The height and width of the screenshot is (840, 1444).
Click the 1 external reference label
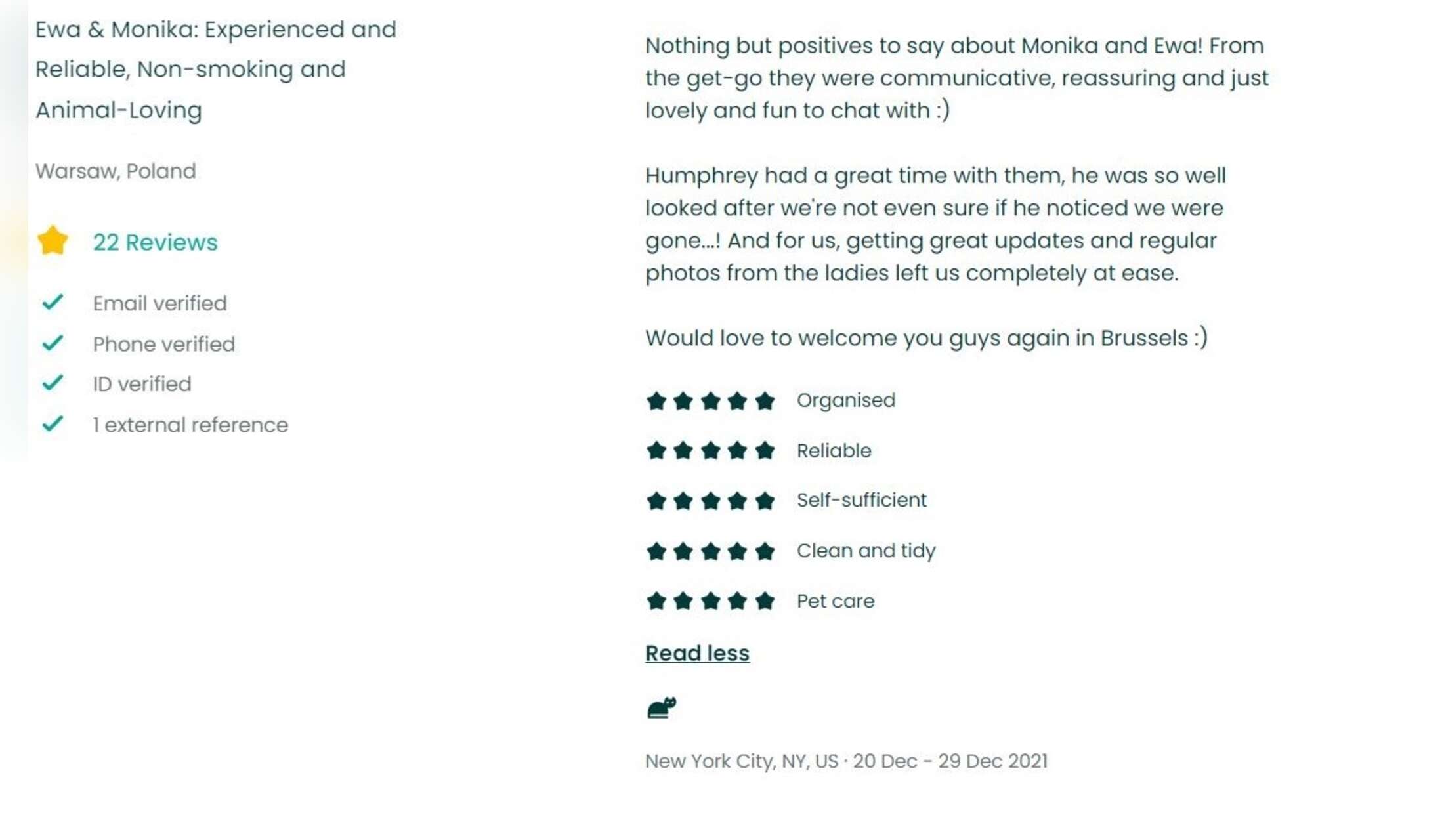pyautogui.click(x=190, y=425)
